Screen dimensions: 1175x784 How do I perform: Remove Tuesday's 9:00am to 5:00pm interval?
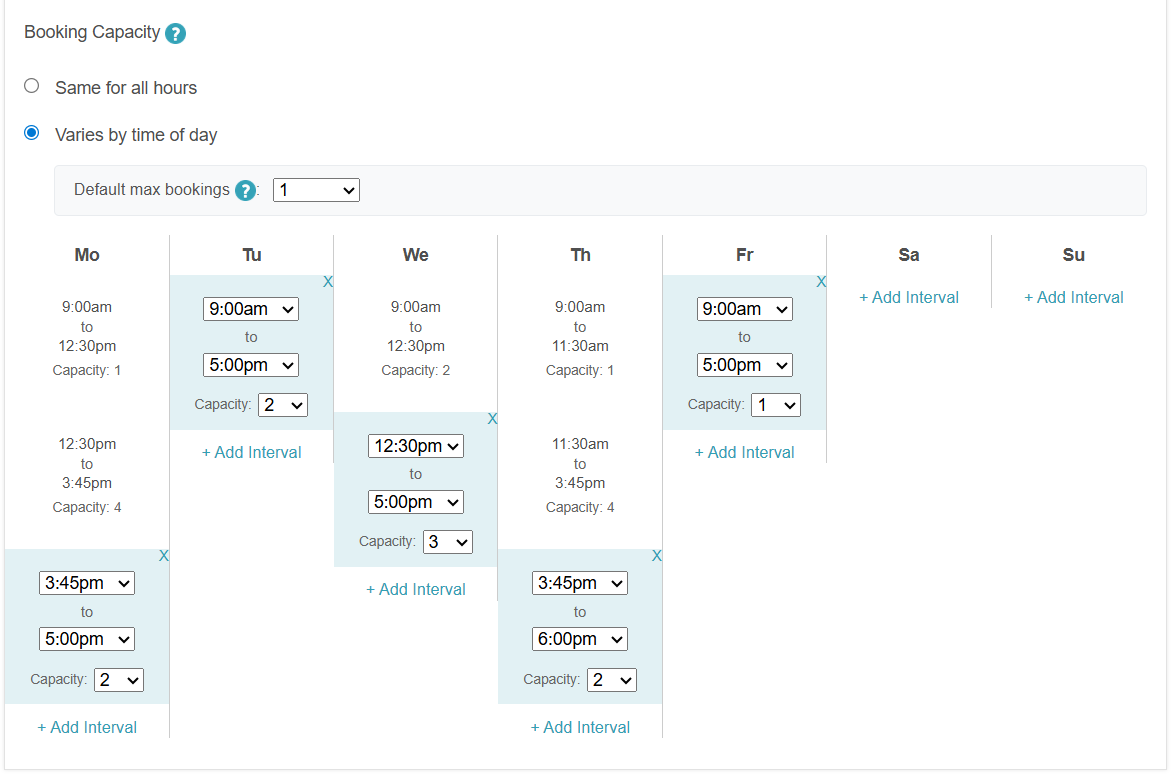[x=327, y=282]
